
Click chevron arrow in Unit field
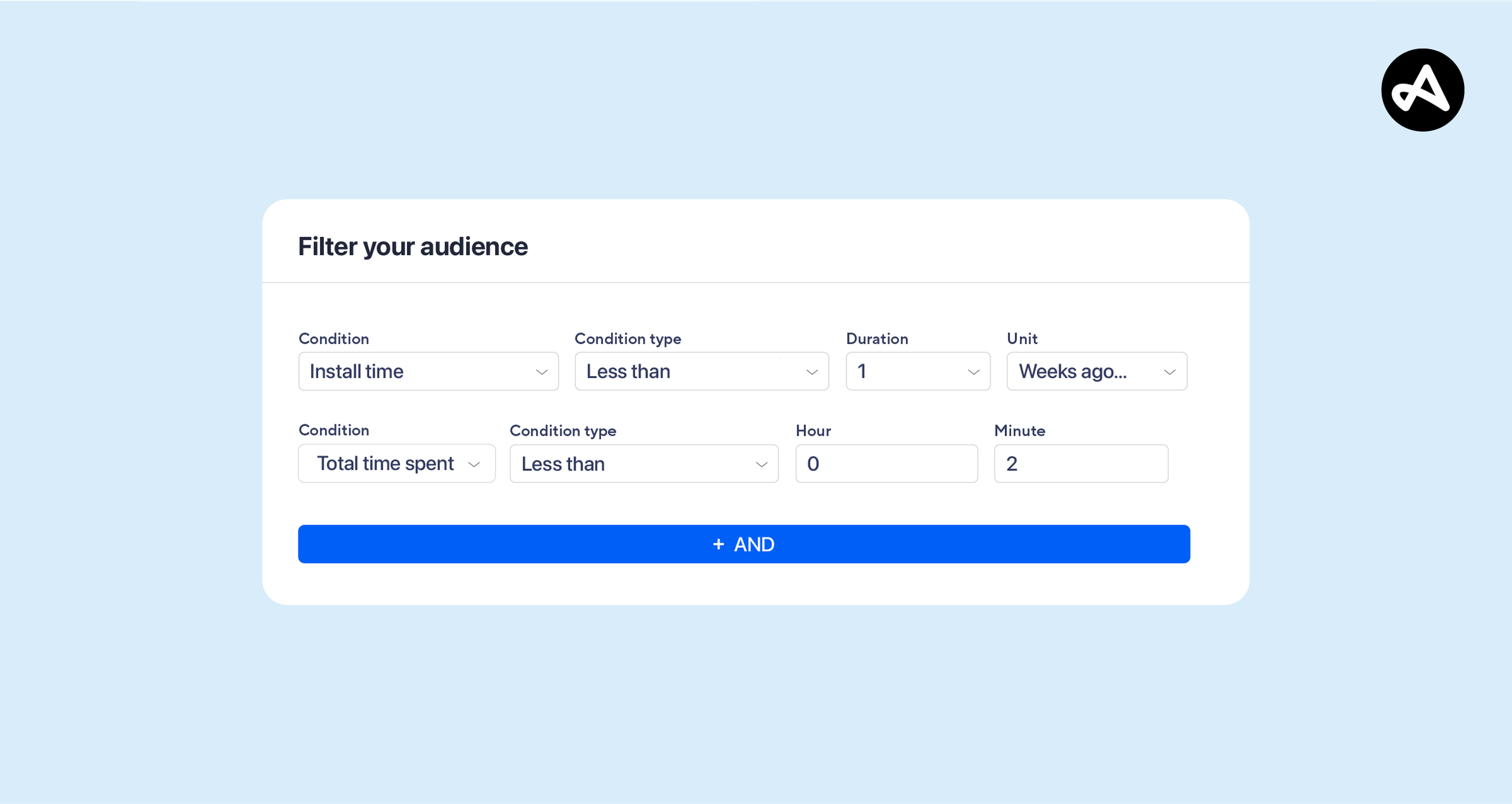click(x=1169, y=372)
